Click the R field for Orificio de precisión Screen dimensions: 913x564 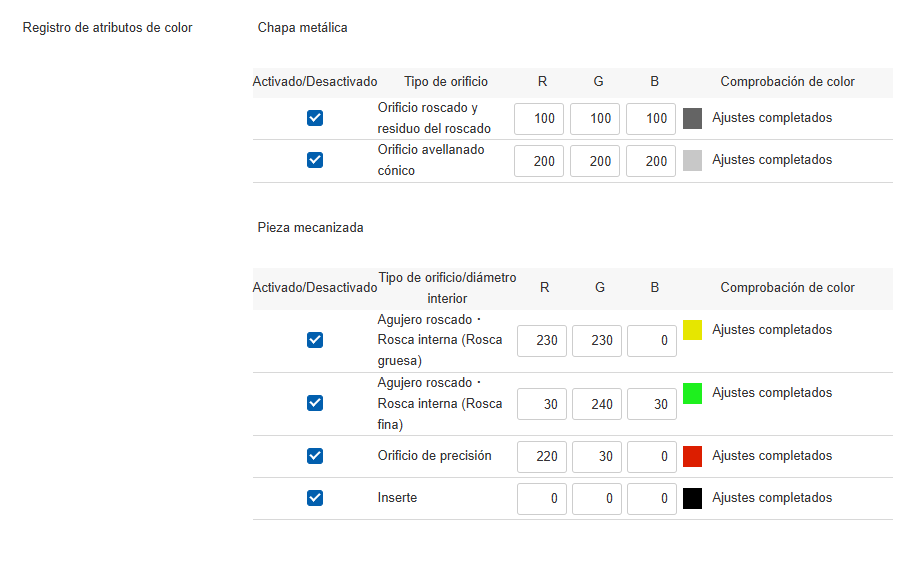tap(542, 457)
